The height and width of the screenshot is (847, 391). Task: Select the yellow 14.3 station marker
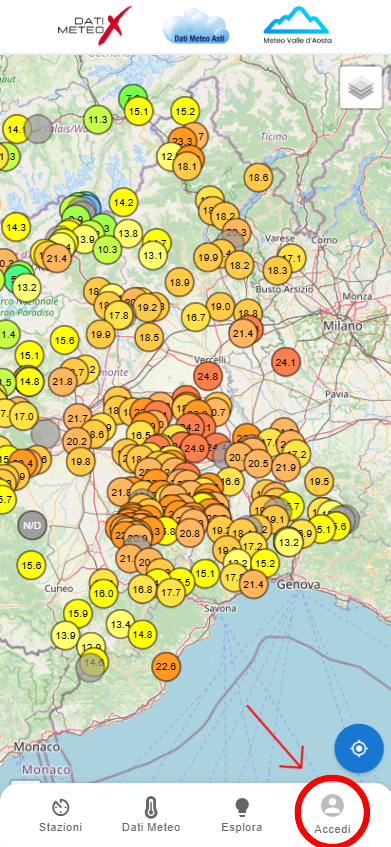pyautogui.click(x=16, y=227)
